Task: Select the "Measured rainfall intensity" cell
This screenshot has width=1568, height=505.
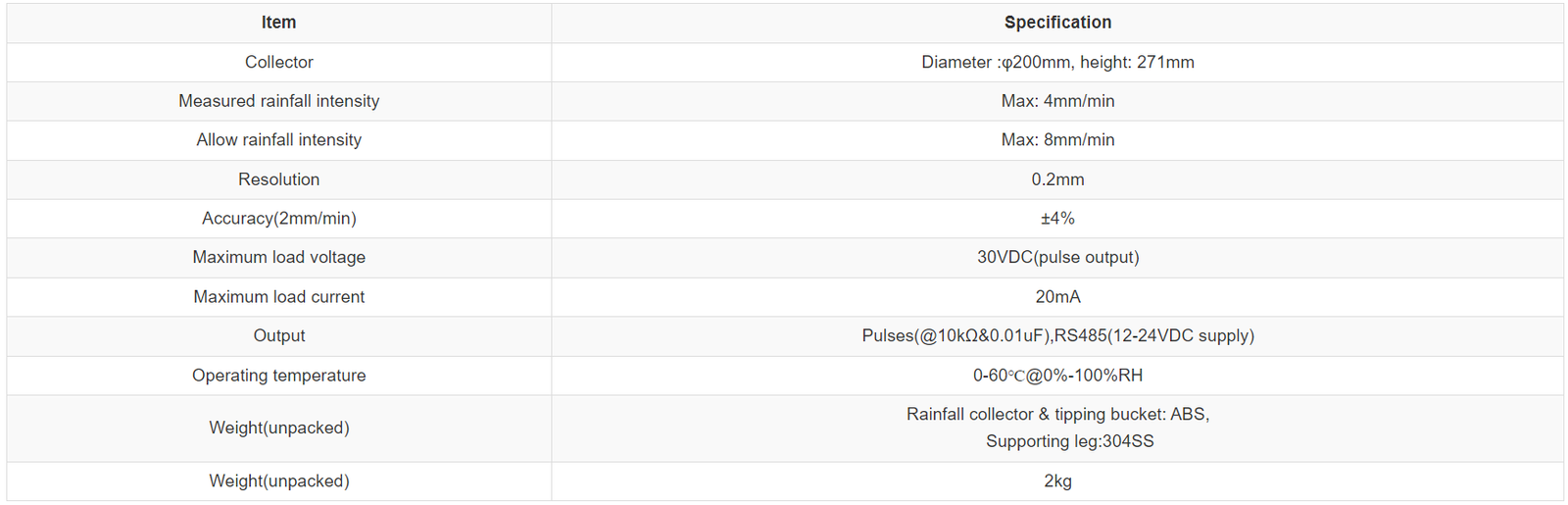Action: 278,101
